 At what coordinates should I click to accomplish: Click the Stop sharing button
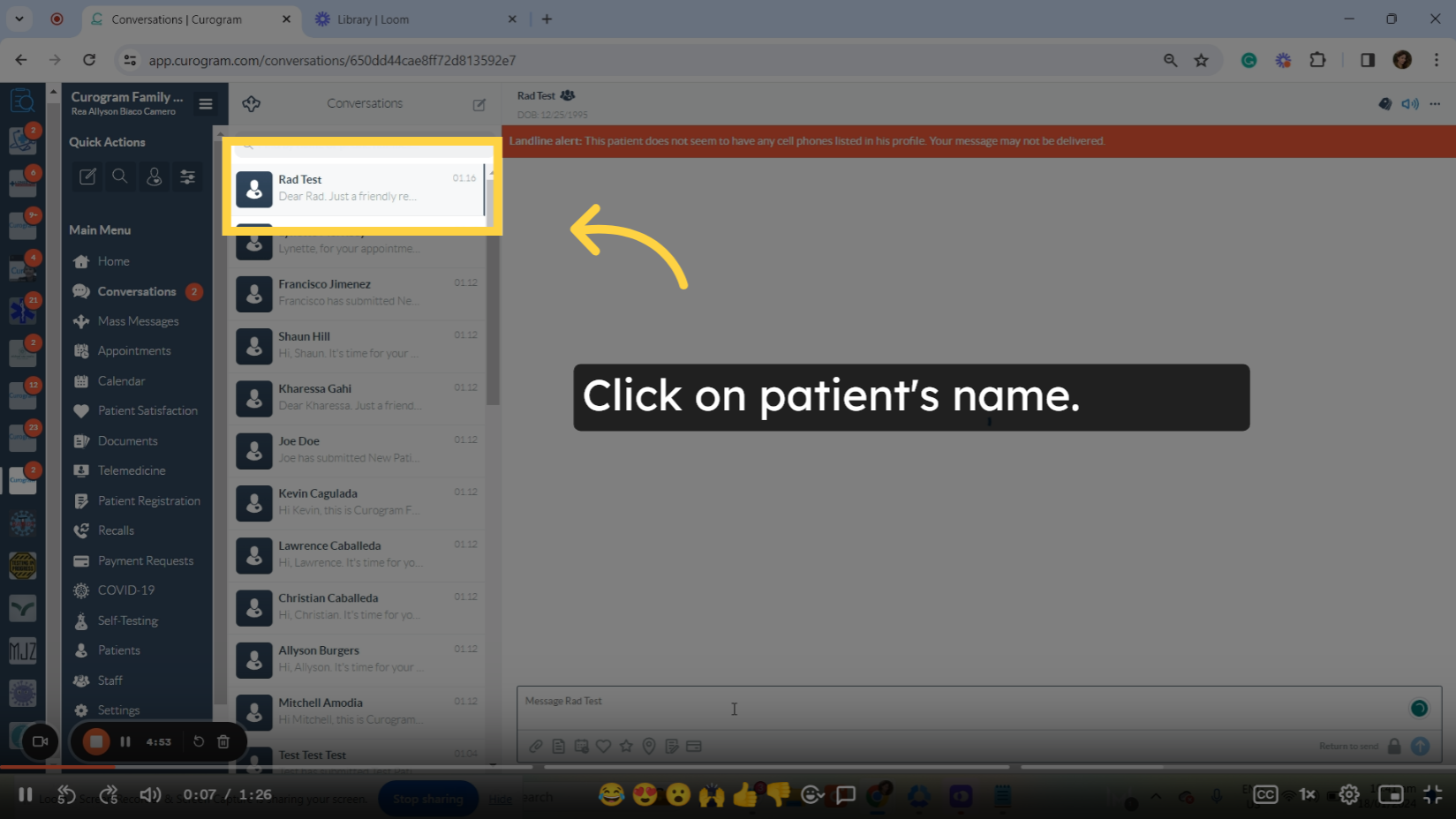(x=428, y=798)
